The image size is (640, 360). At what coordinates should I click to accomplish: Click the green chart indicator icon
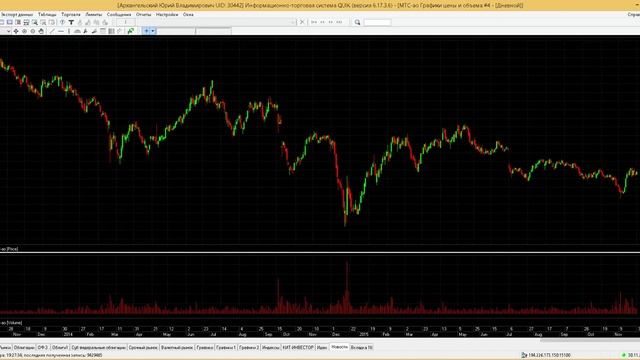click(x=131, y=31)
